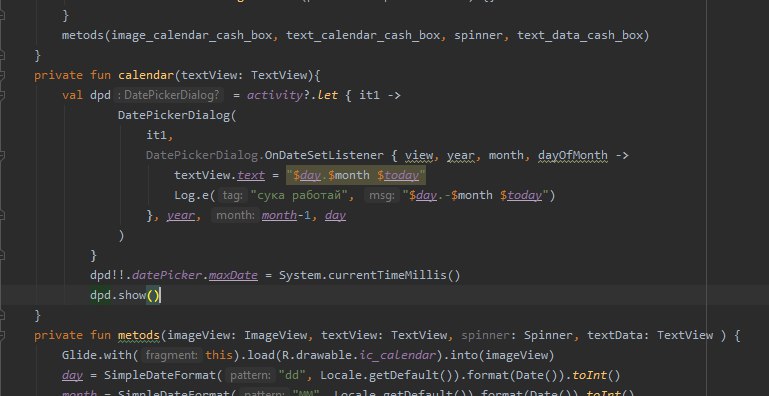The height and width of the screenshot is (396, 769).
Task: Click year parameter in the listener lambda
Action: tap(461, 155)
